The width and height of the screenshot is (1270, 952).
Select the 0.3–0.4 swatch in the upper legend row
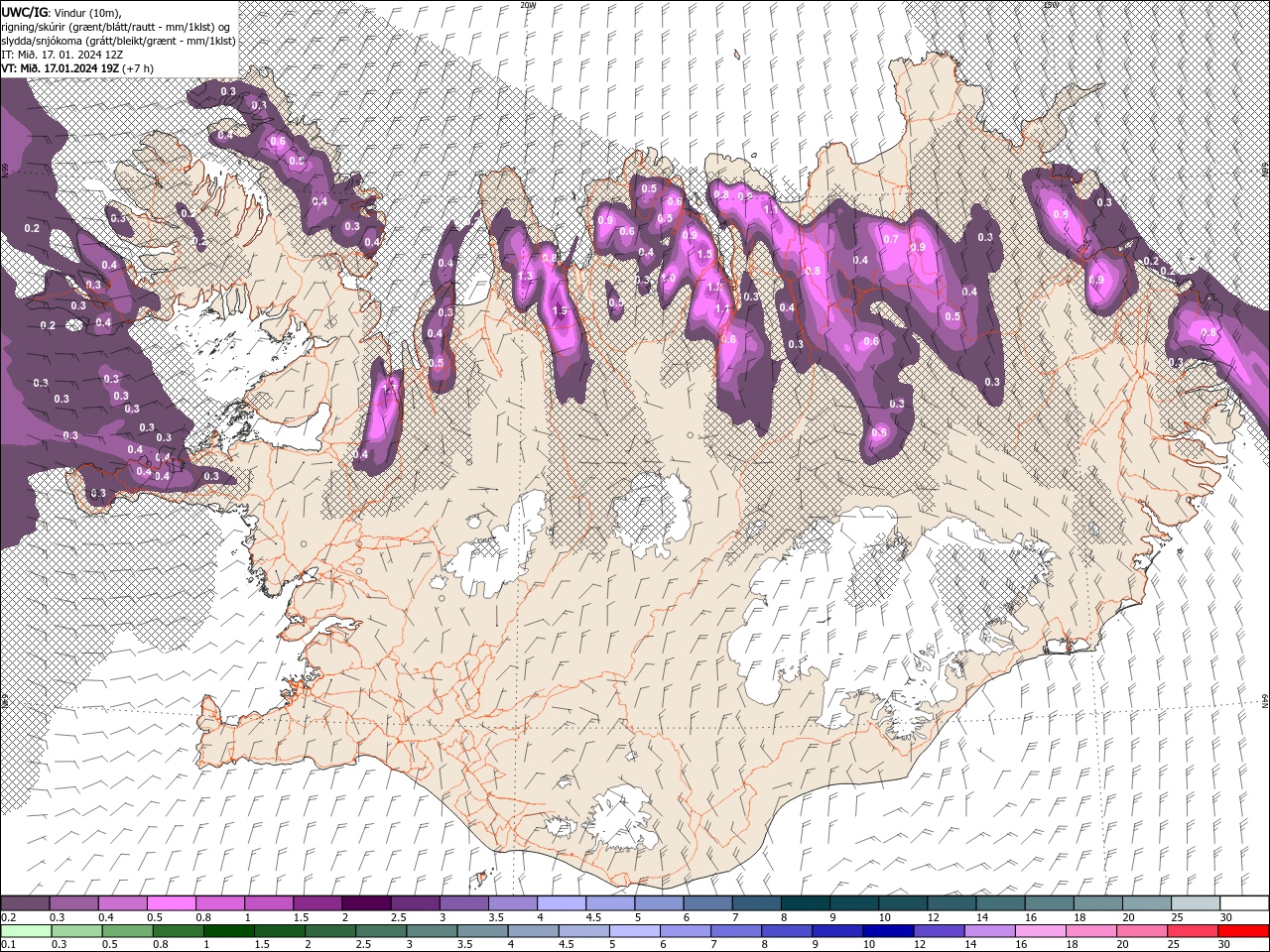click(74, 903)
